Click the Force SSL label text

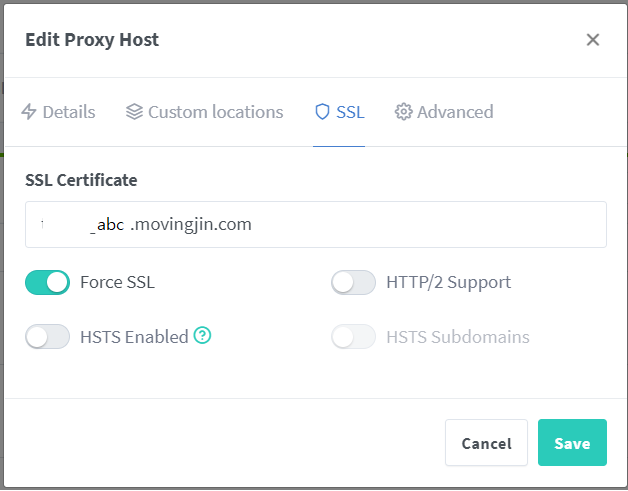tap(117, 282)
